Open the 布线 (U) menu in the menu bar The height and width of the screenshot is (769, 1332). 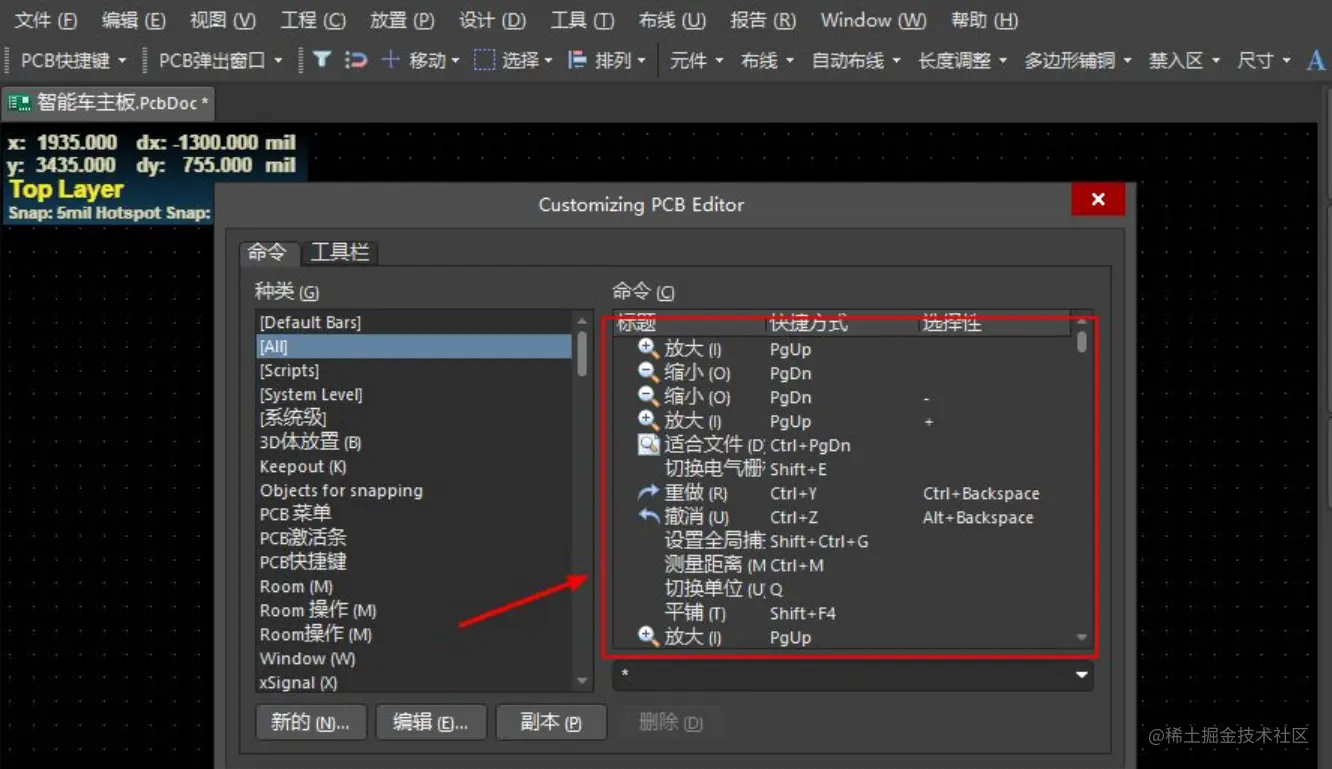click(672, 20)
